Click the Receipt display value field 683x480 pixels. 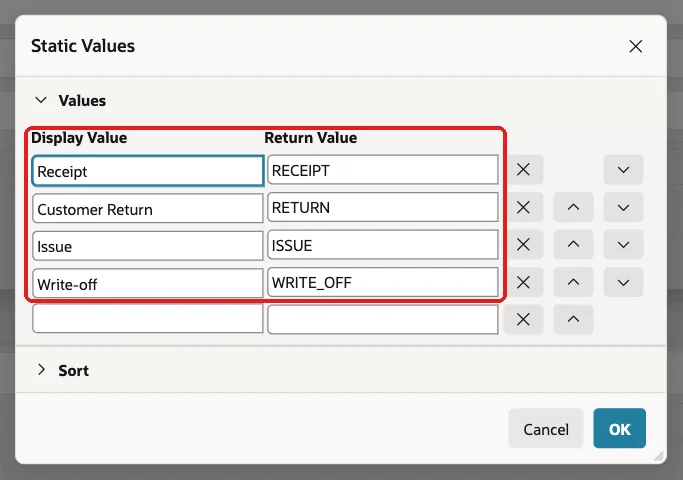(148, 171)
